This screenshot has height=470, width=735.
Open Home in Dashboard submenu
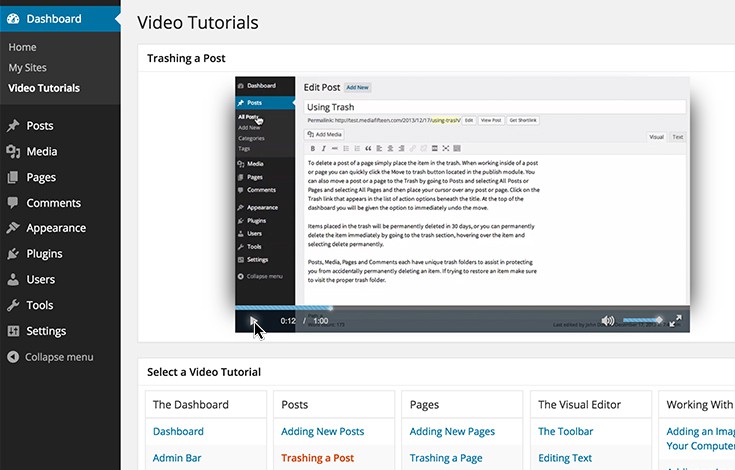coord(22,47)
